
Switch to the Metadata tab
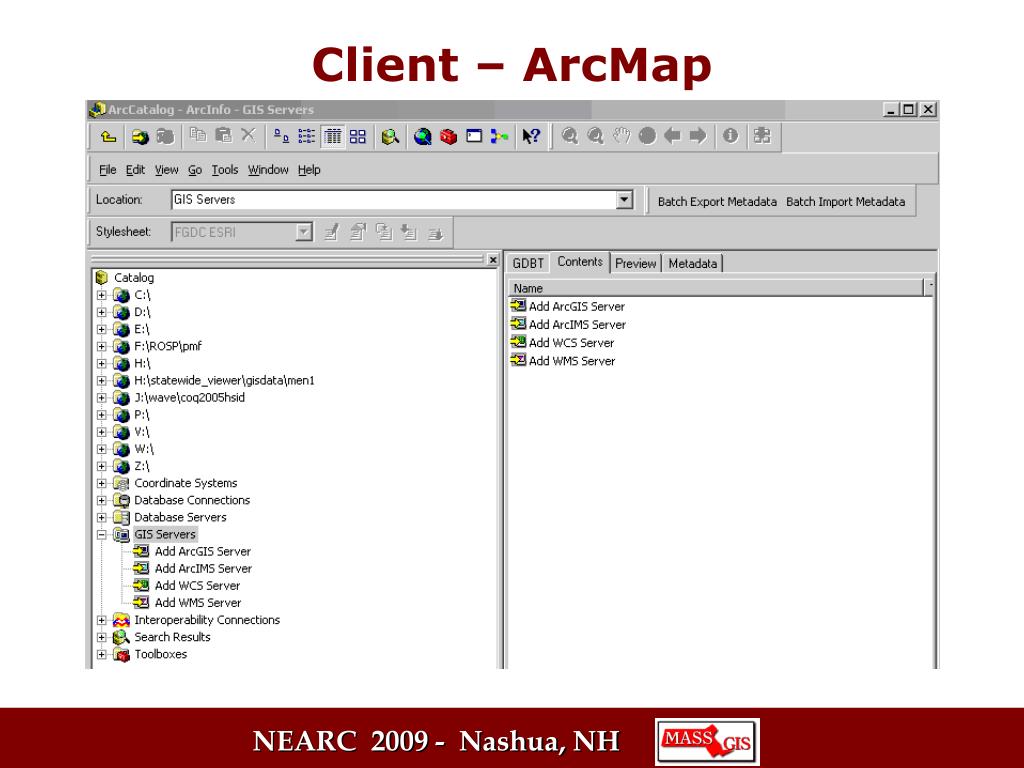(x=692, y=263)
